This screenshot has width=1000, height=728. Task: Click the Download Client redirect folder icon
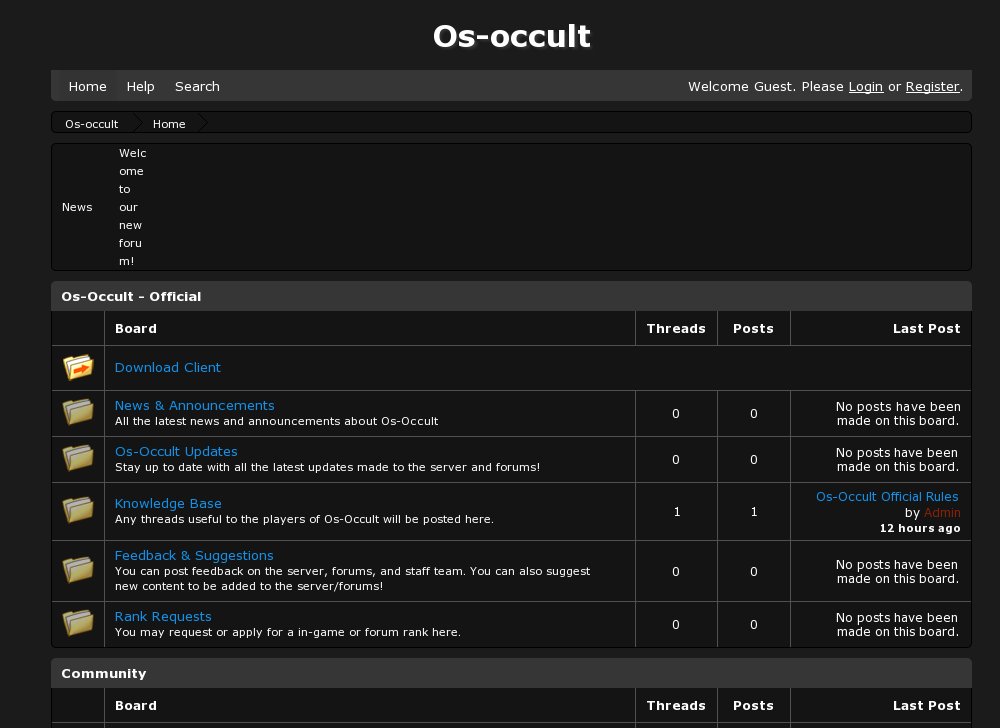click(78, 368)
